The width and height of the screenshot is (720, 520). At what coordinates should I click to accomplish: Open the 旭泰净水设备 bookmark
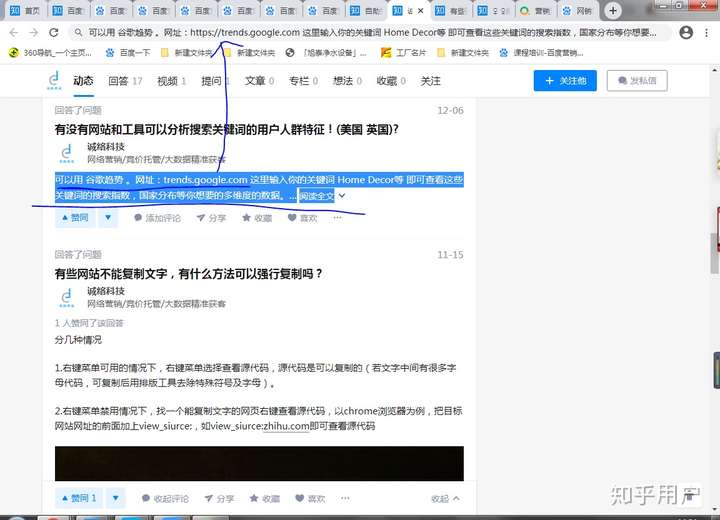(x=326, y=53)
